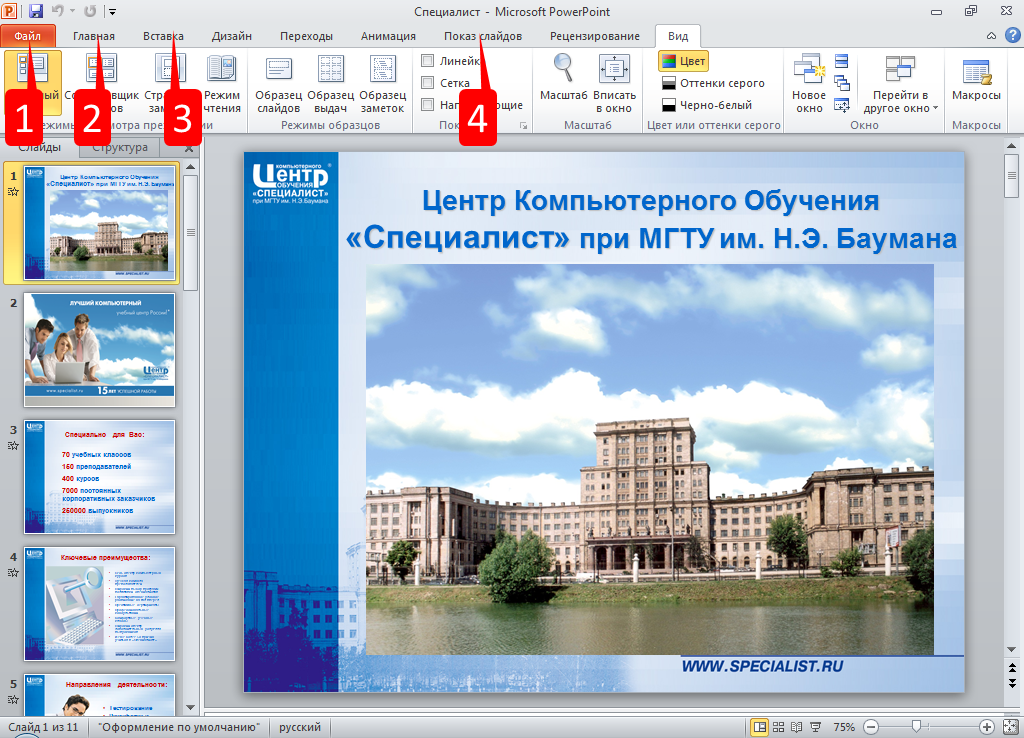This screenshot has height=738, width=1024.
Task: Open the Quick Access Toolbar customize arrow
Action: coord(112,11)
